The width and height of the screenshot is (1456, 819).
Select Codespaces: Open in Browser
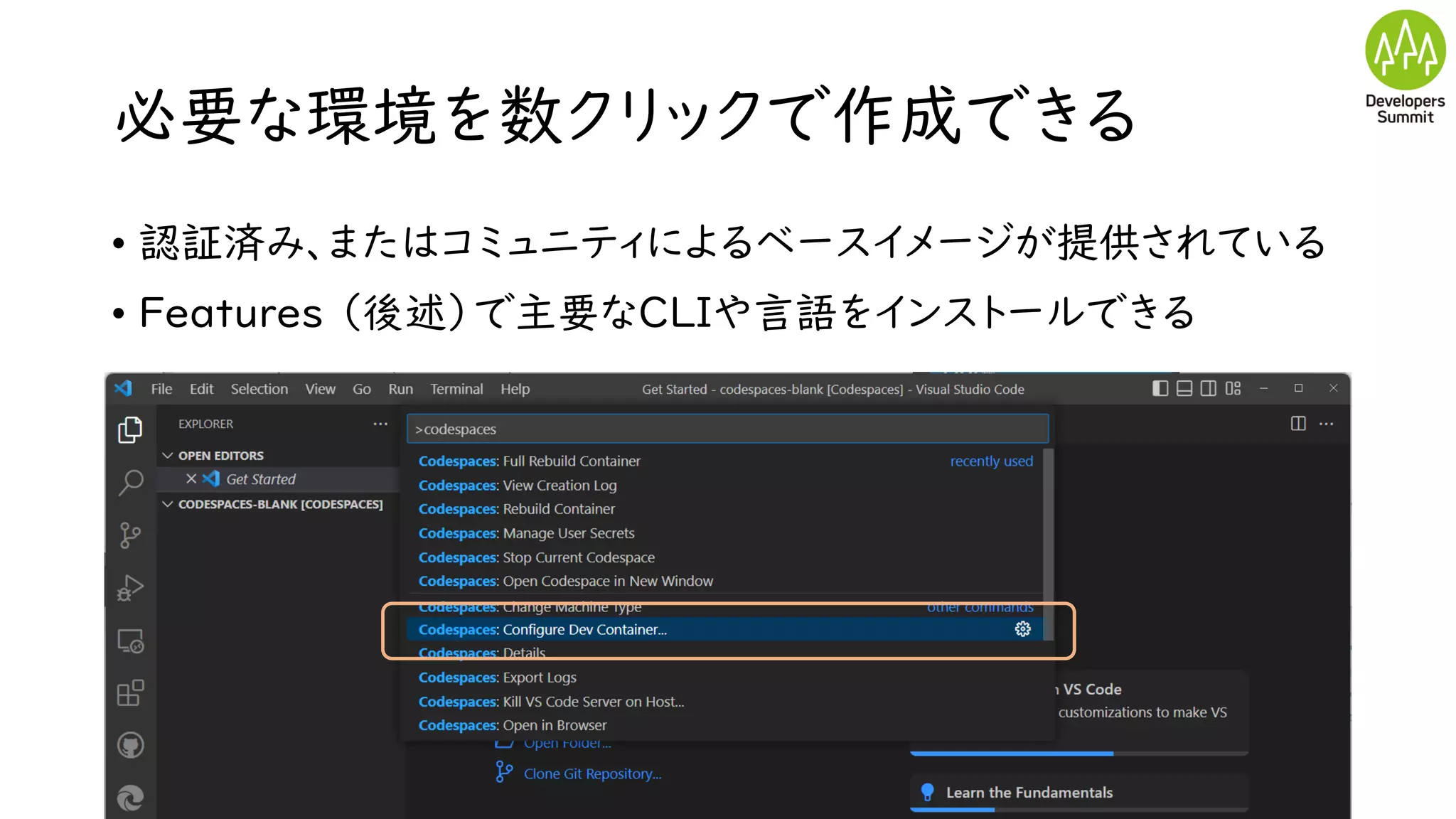(725, 725)
